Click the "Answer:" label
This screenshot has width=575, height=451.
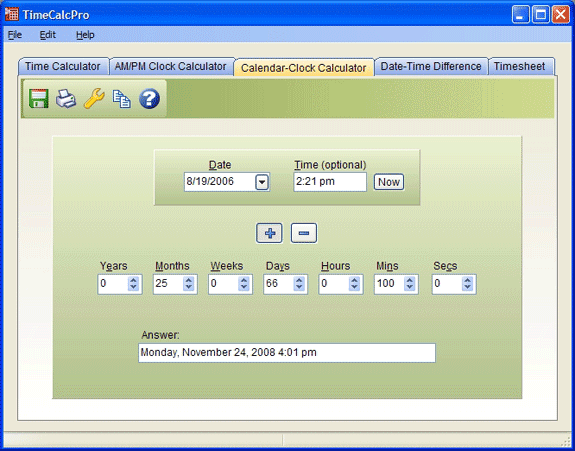click(x=160, y=335)
